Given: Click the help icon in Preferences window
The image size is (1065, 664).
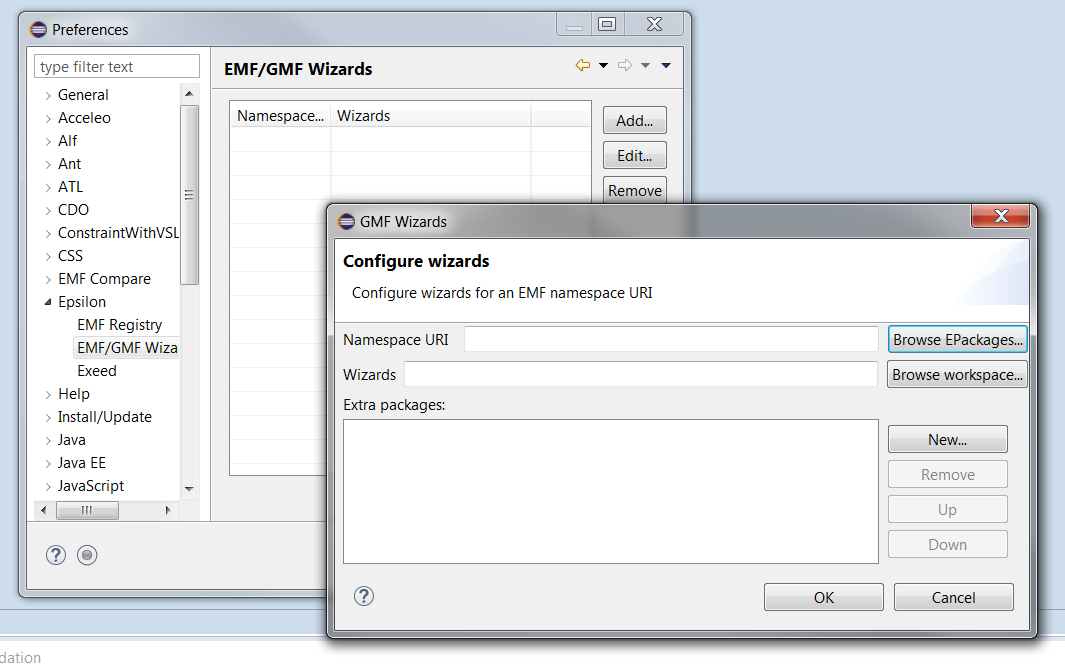Looking at the screenshot, I should (56, 555).
